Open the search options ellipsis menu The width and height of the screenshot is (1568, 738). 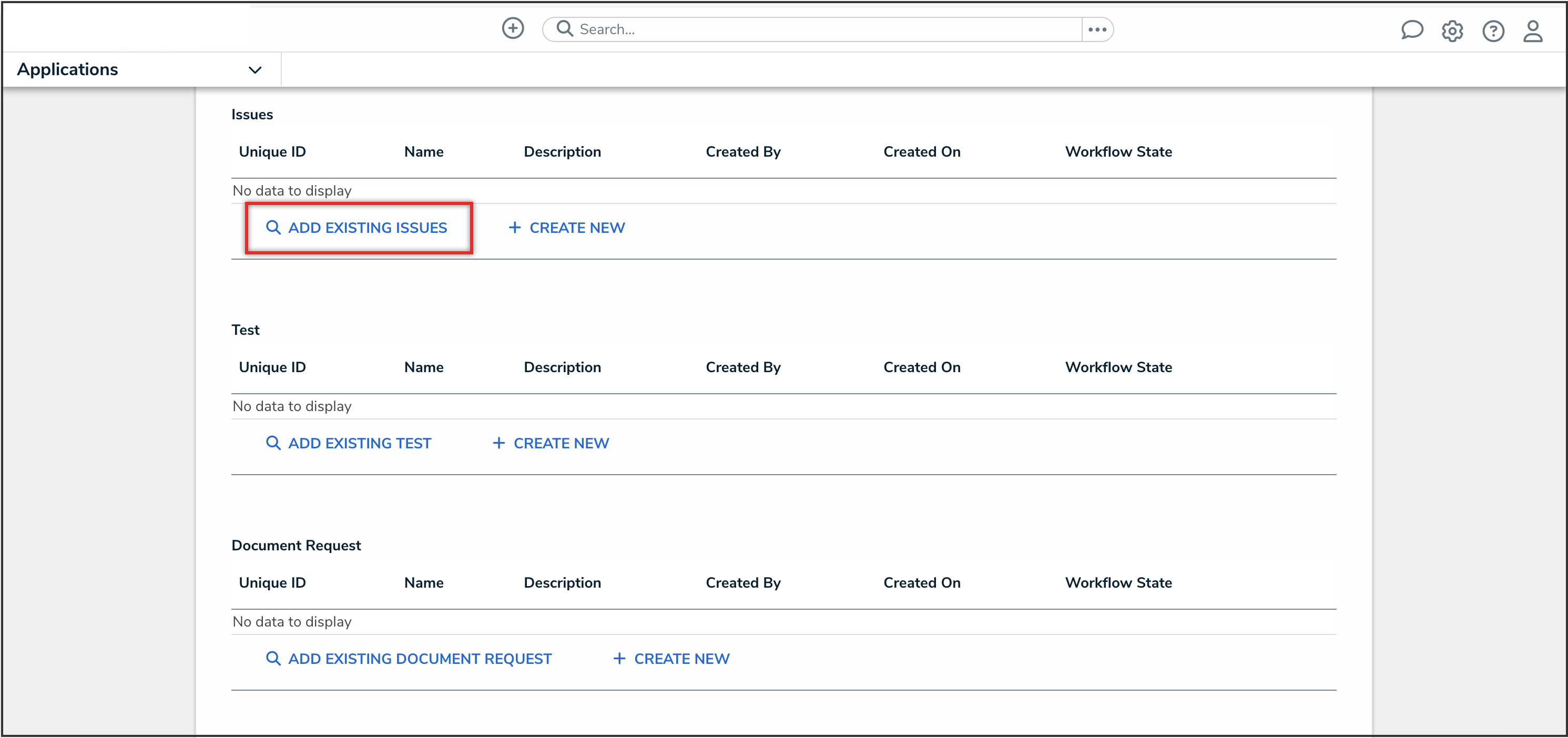pyautogui.click(x=1097, y=29)
